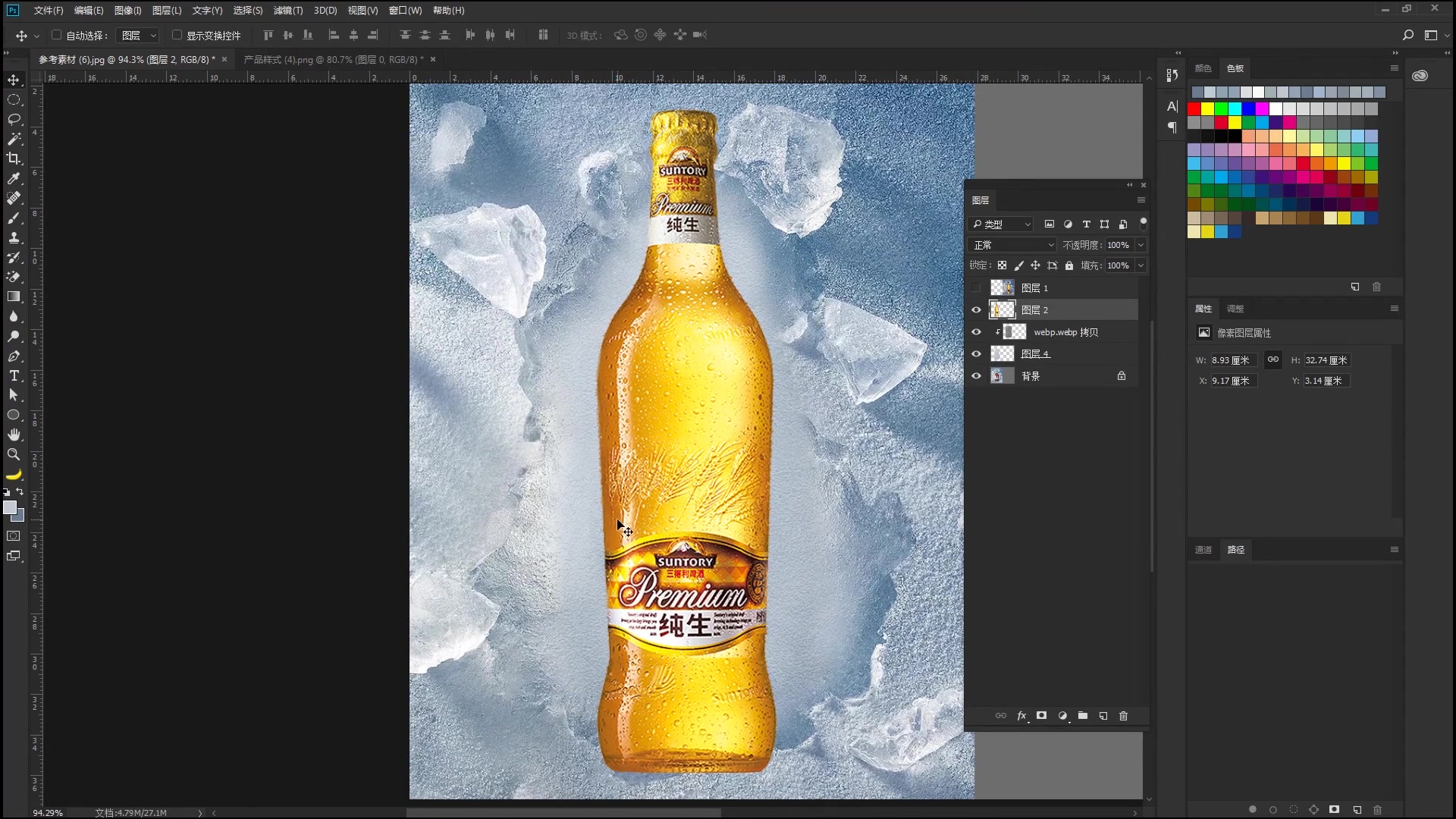Add layer mask in Layers panel
This screenshot has width=1456, height=819.
1042,716
